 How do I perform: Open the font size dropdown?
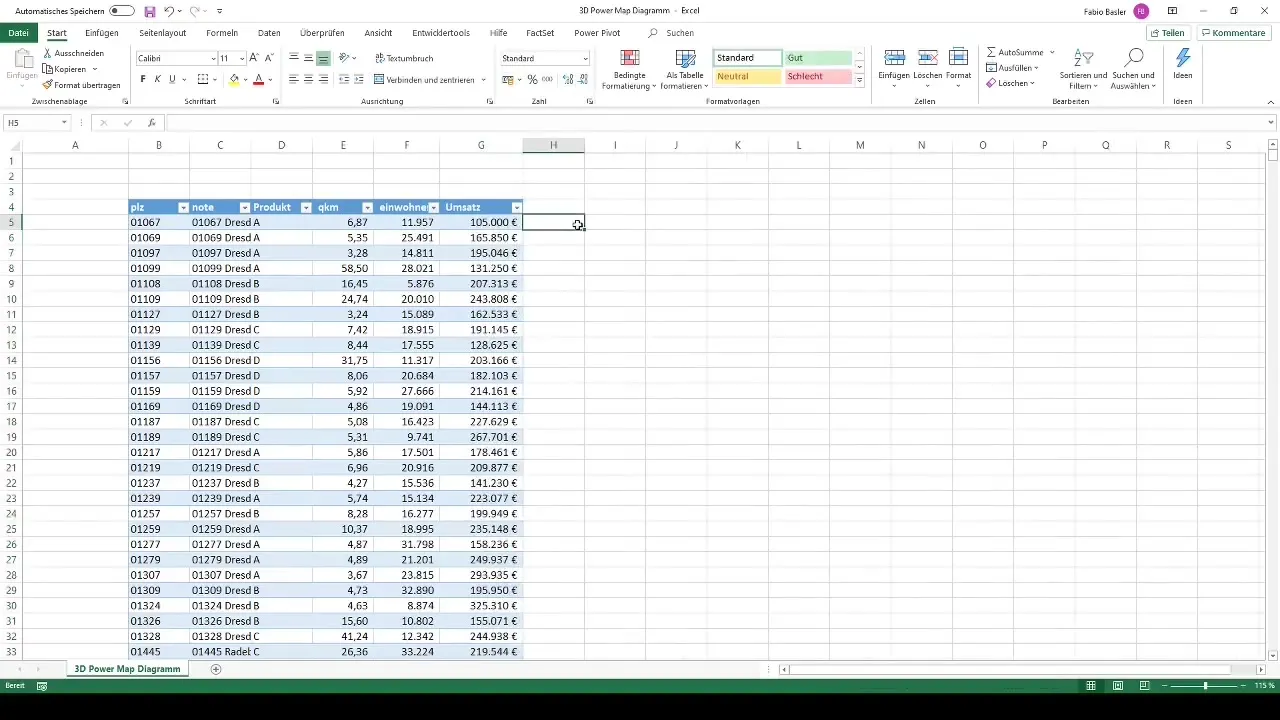[x=242, y=59]
